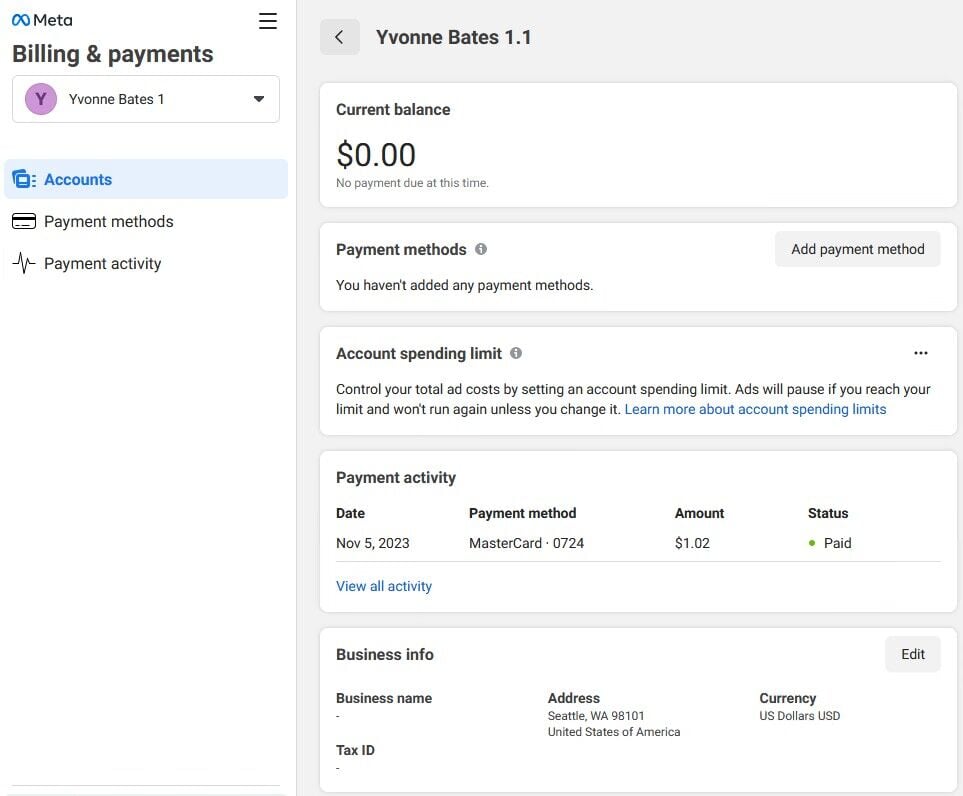
Task: Click the info icon beside Account spending limit
Action: click(x=516, y=353)
